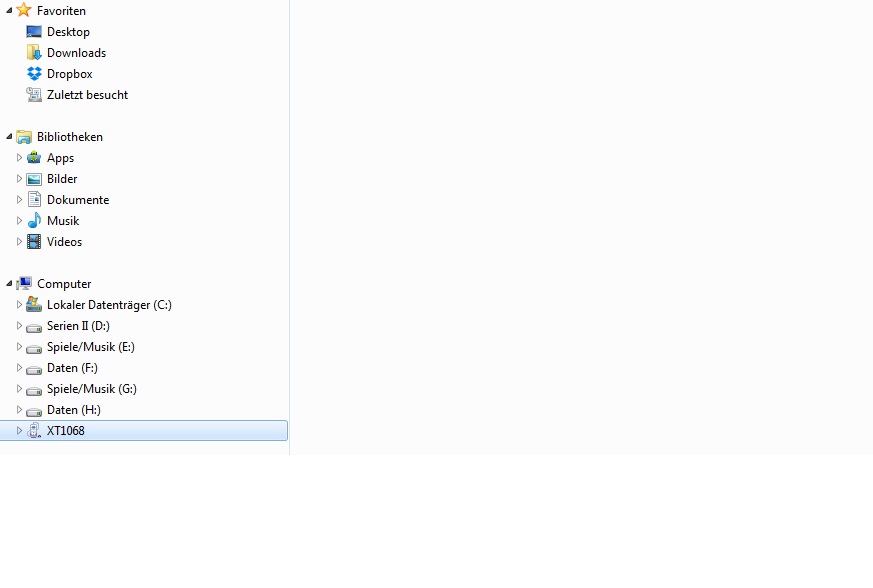
Task: Click the Videos library film icon
Action: 34,242
